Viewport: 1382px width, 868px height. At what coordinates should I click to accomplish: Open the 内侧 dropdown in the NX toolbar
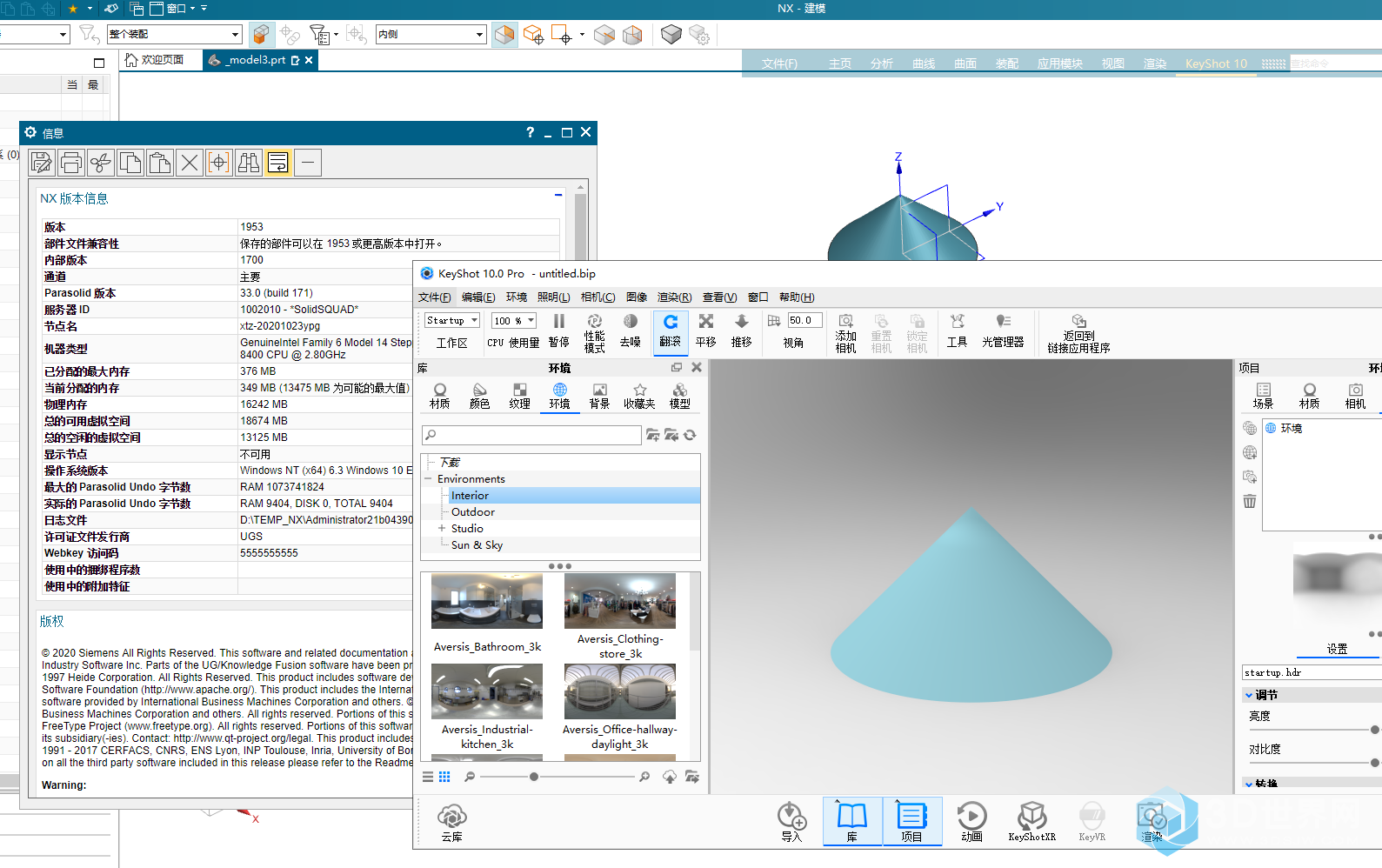tap(431, 34)
